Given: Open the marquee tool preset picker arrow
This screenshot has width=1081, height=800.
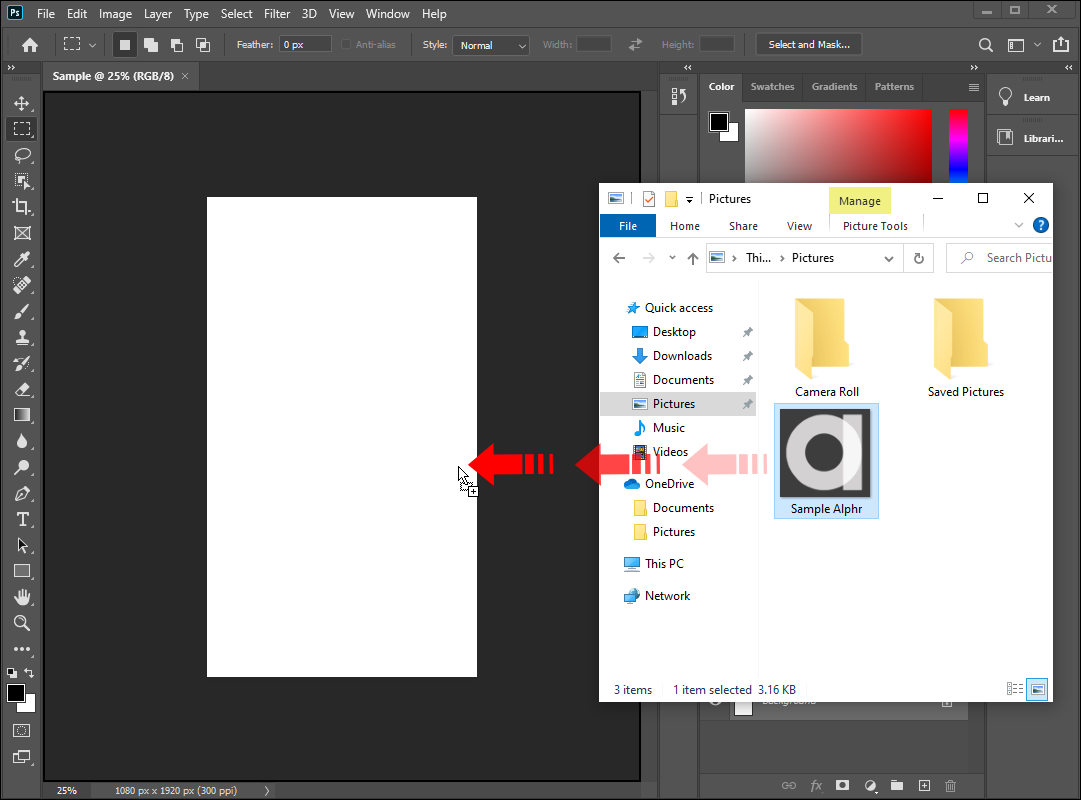Looking at the screenshot, I should 92,46.
